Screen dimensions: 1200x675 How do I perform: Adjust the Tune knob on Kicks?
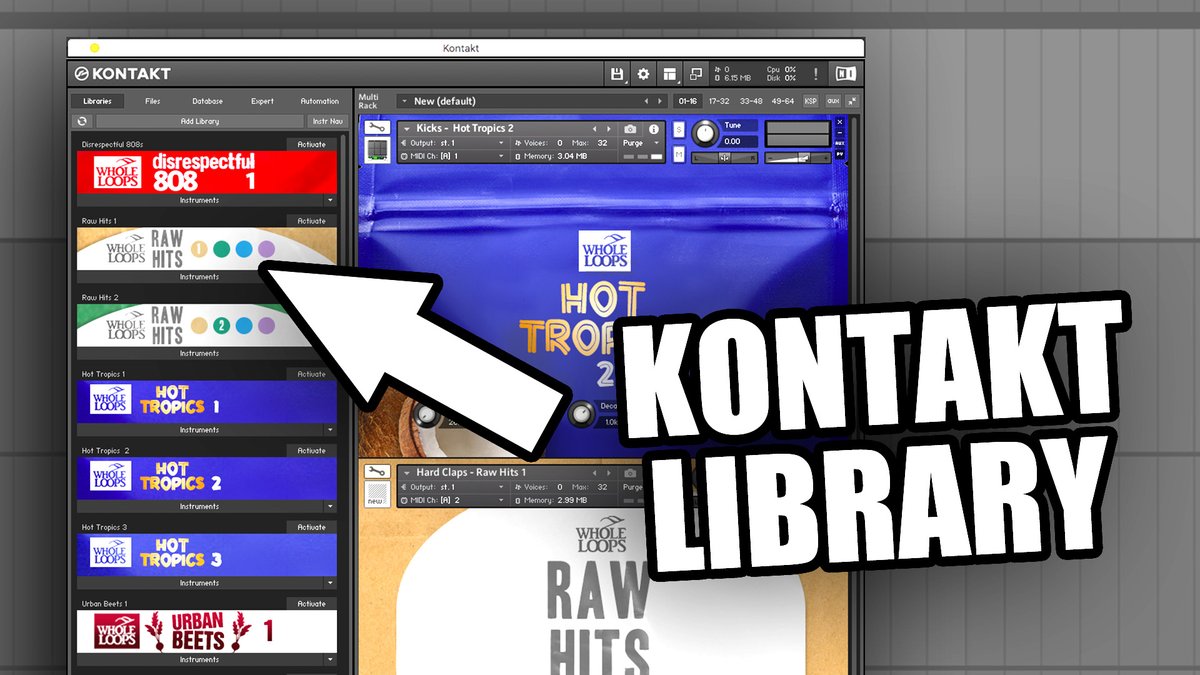[705, 132]
